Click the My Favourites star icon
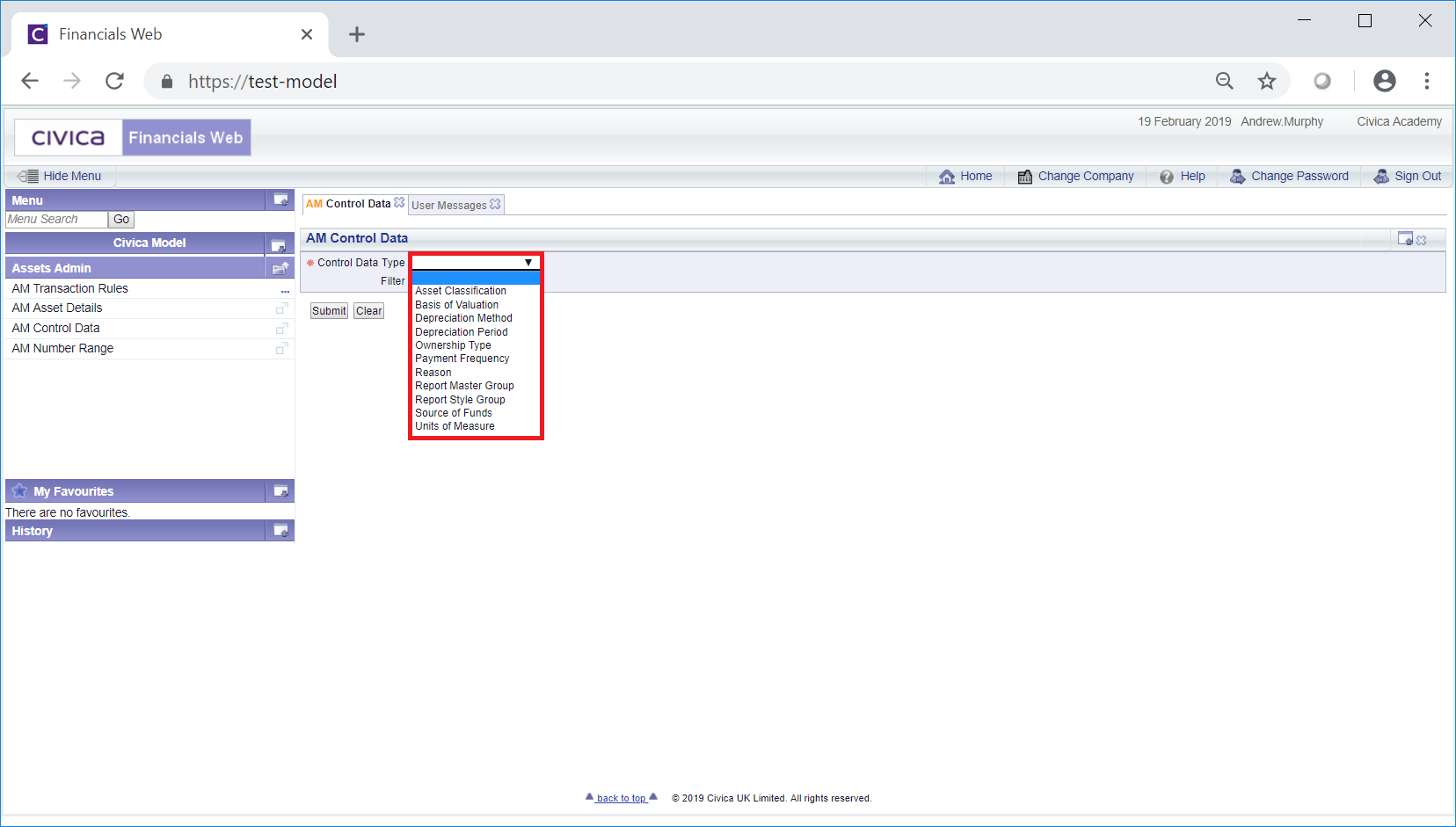Viewport: 1456px width, 827px height. (x=19, y=490)
